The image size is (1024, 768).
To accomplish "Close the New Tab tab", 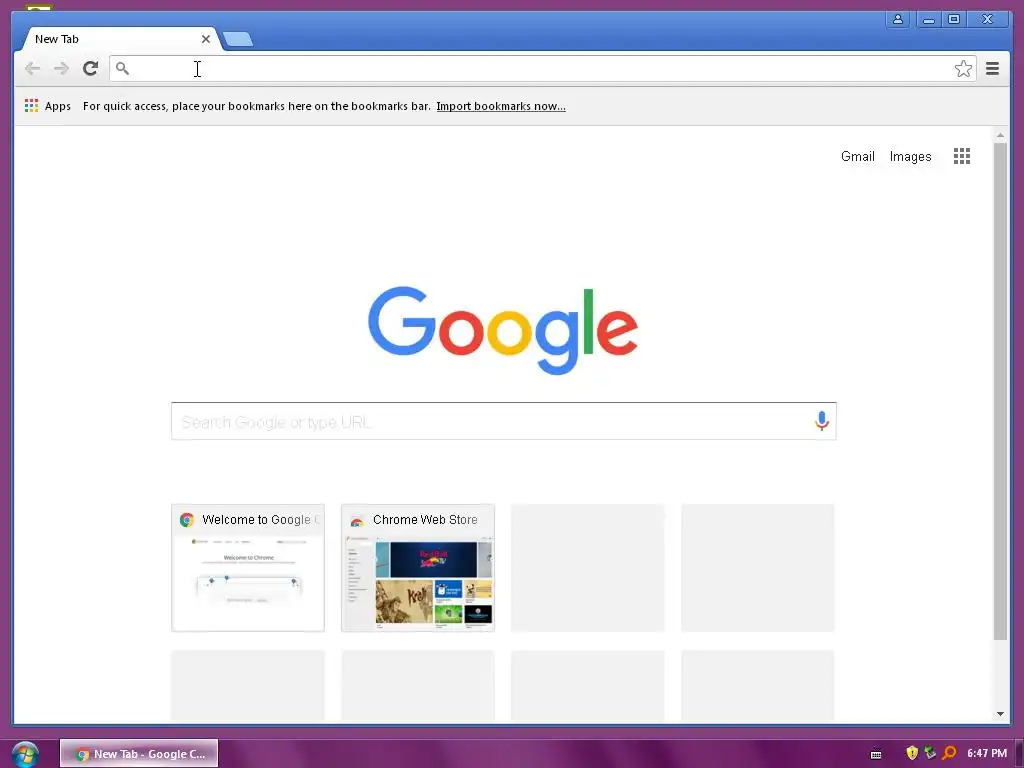I will [x=206, y=39].
